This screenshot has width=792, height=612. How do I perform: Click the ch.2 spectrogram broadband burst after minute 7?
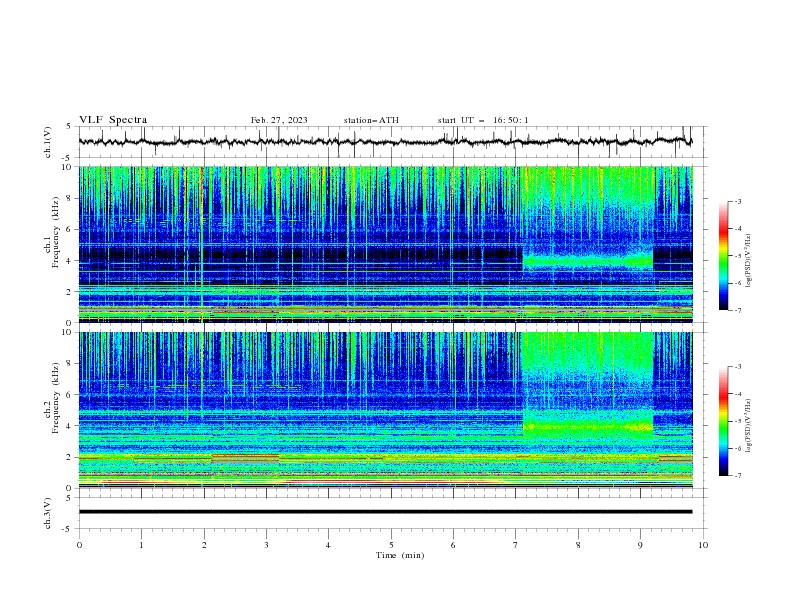tap(587, 384)
